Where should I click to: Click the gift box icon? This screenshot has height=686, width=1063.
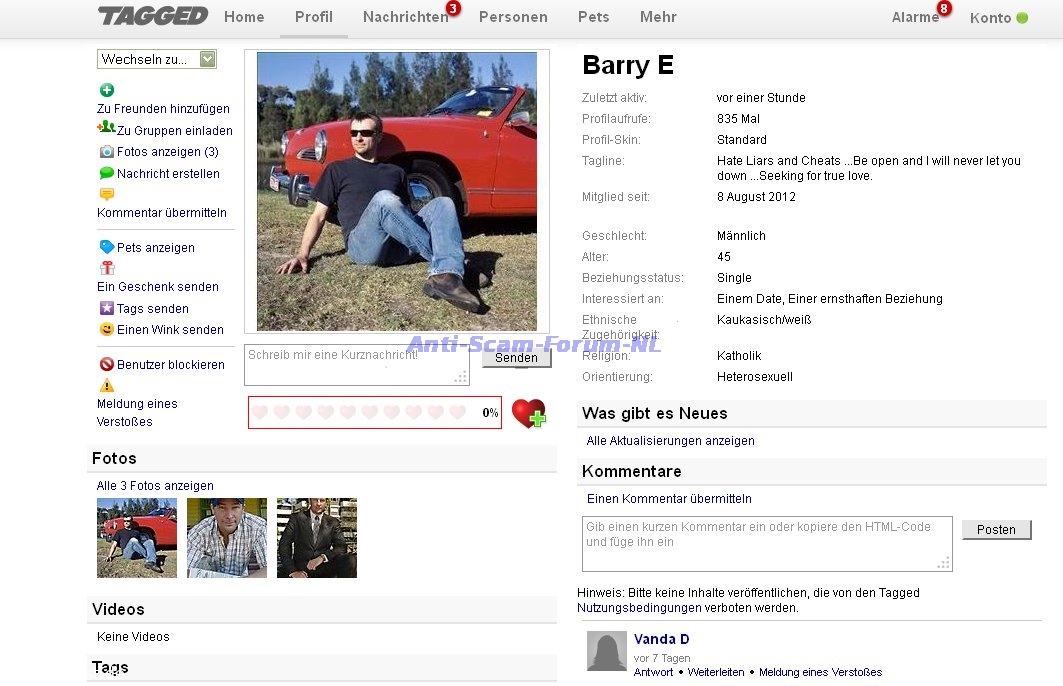coord(107,268)
